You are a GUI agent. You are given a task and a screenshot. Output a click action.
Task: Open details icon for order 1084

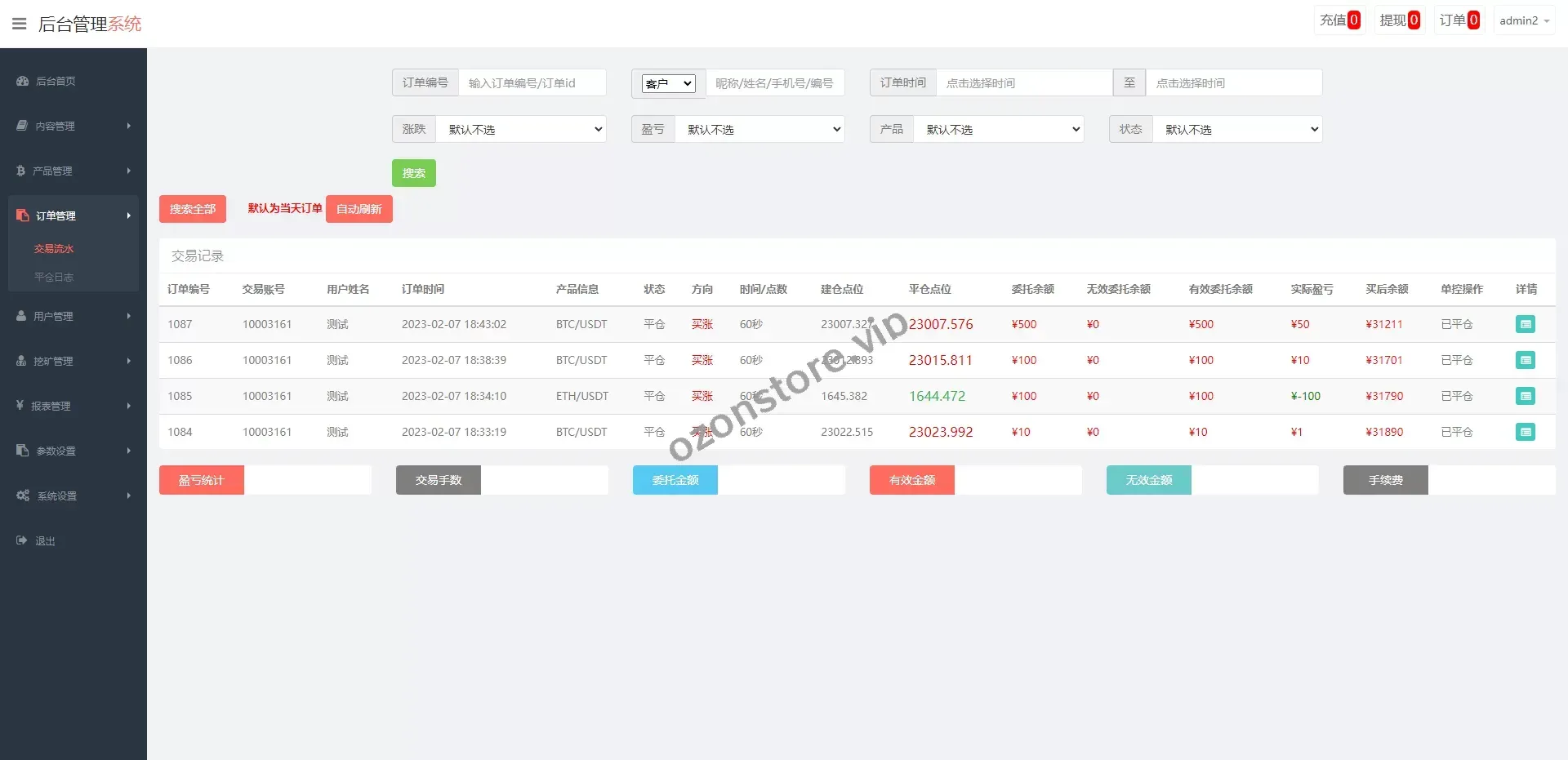pyautogui.click(x=1525, y=432)
